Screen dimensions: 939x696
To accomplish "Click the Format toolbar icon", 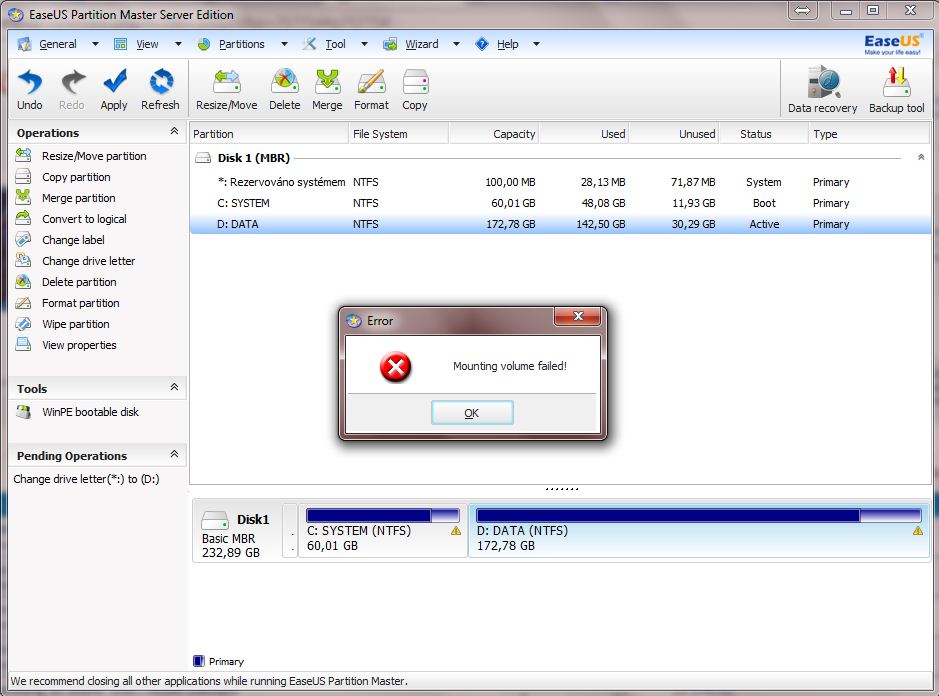I will (x=371, y=83).
